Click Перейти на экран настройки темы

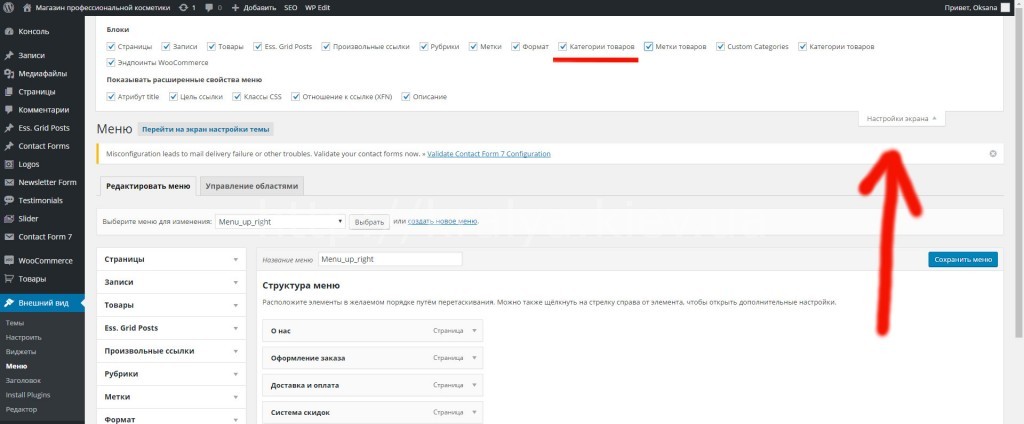click(205, 129)
